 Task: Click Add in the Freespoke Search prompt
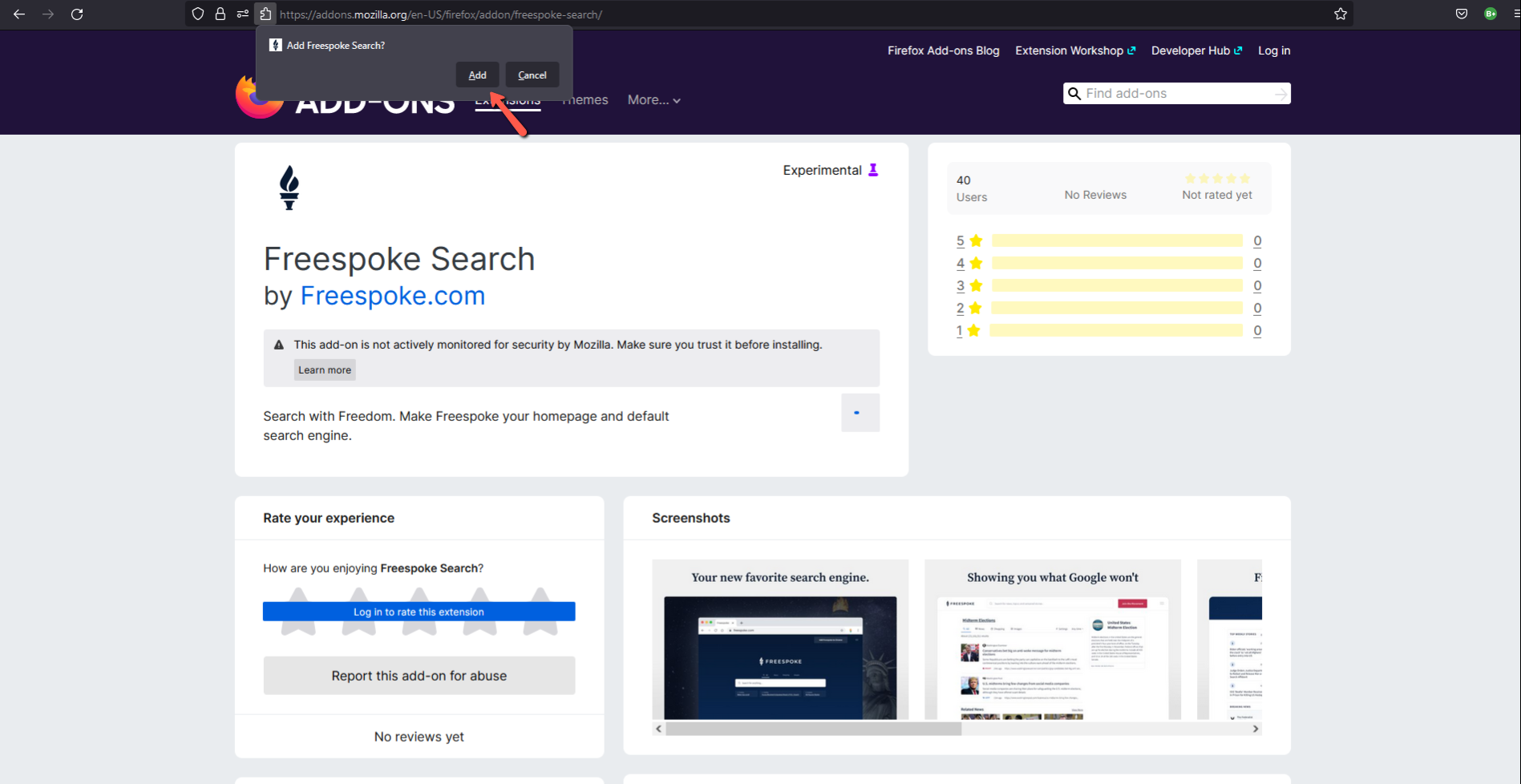(478, 75)
